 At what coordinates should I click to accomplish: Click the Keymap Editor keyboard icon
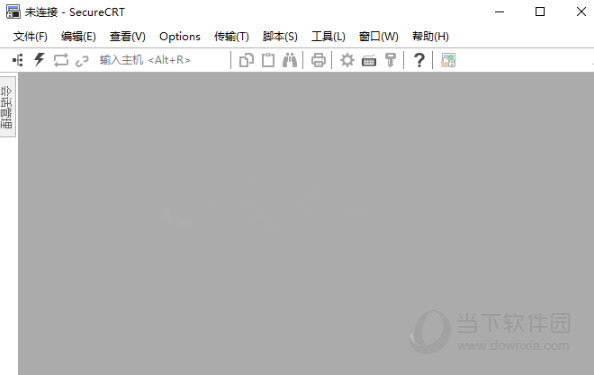(369, 61)
